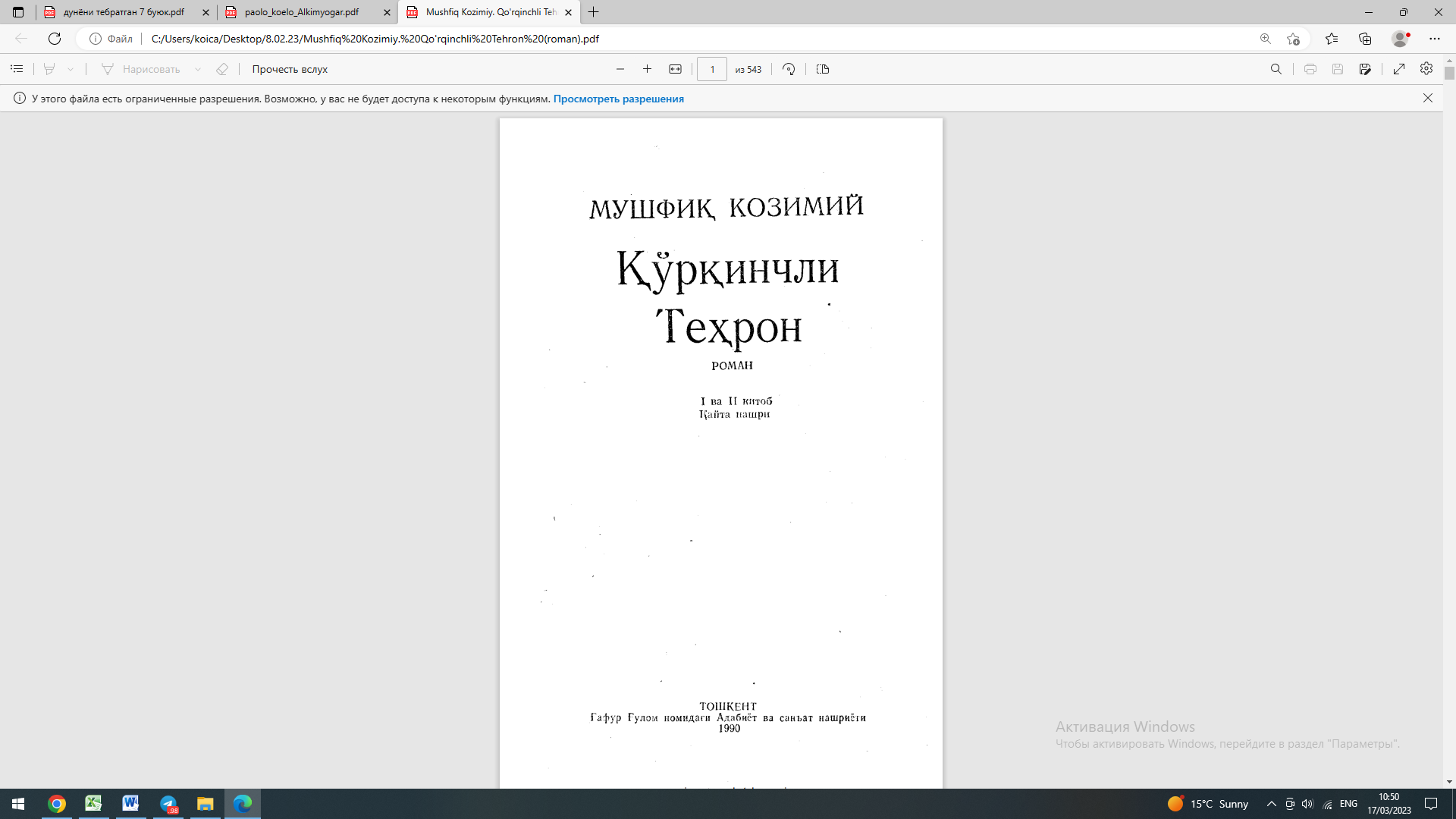
Task: Open clock and calendar 10:50
Action: [1389, 804]
